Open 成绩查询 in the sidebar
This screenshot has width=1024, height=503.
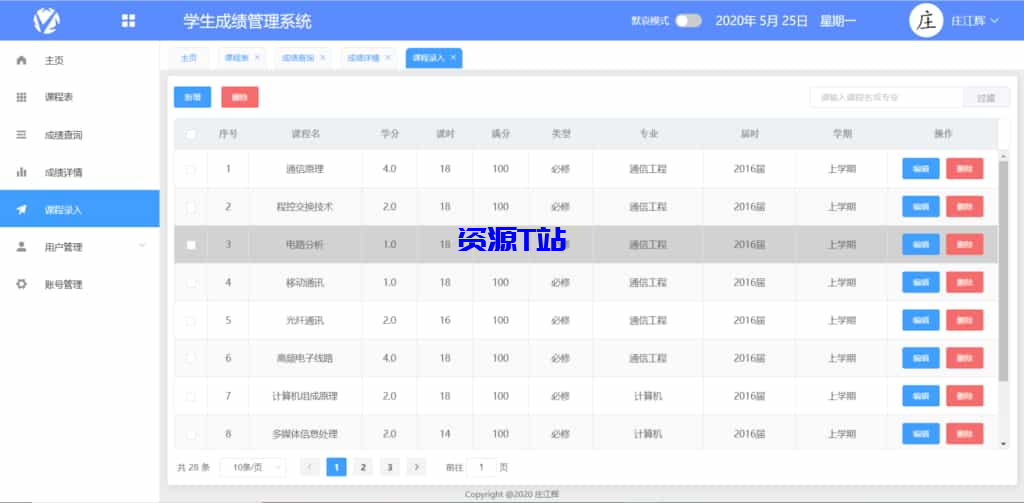click(80, 135)
